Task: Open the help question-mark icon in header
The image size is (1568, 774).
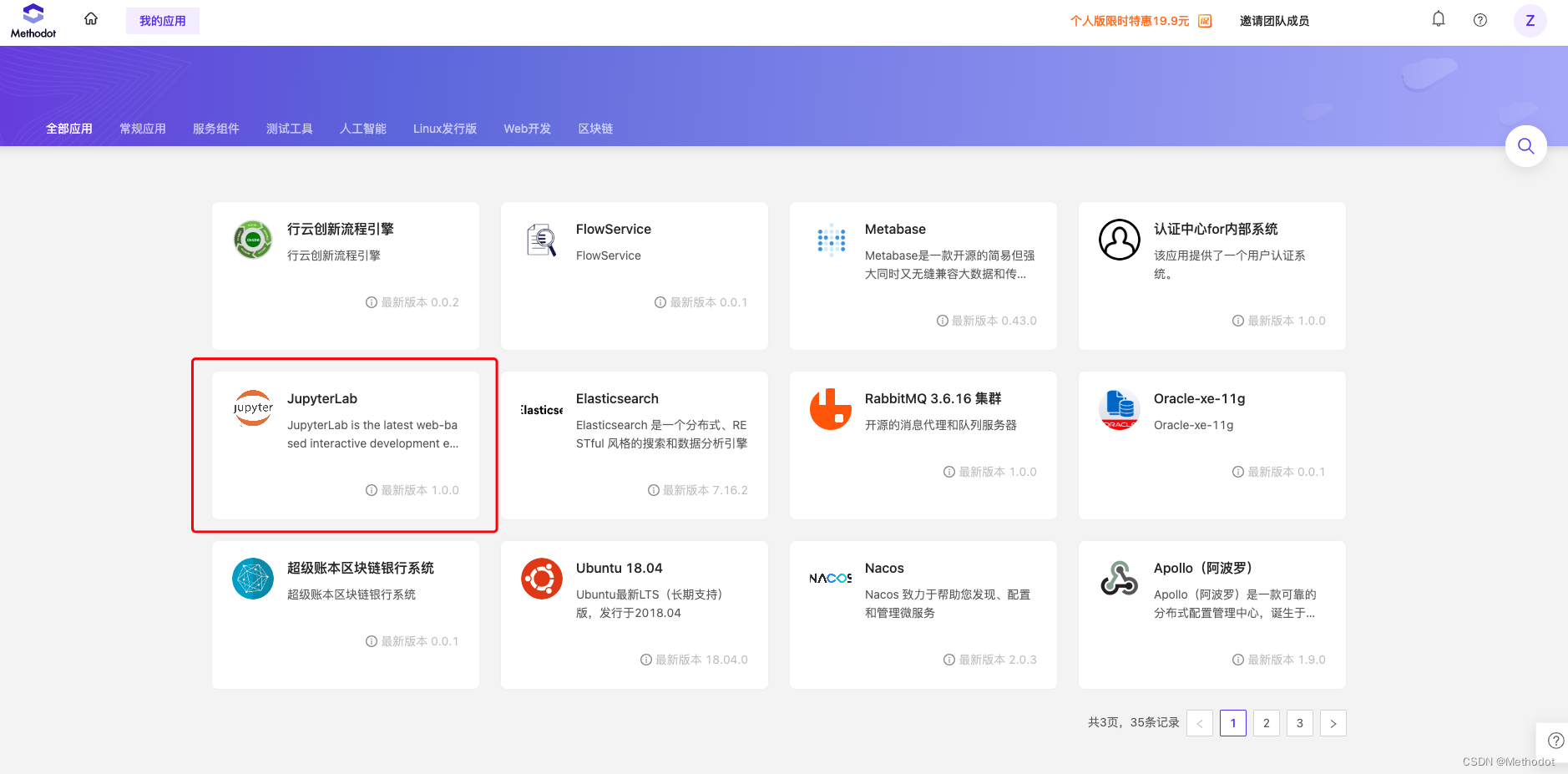Action: [1480, 20]
